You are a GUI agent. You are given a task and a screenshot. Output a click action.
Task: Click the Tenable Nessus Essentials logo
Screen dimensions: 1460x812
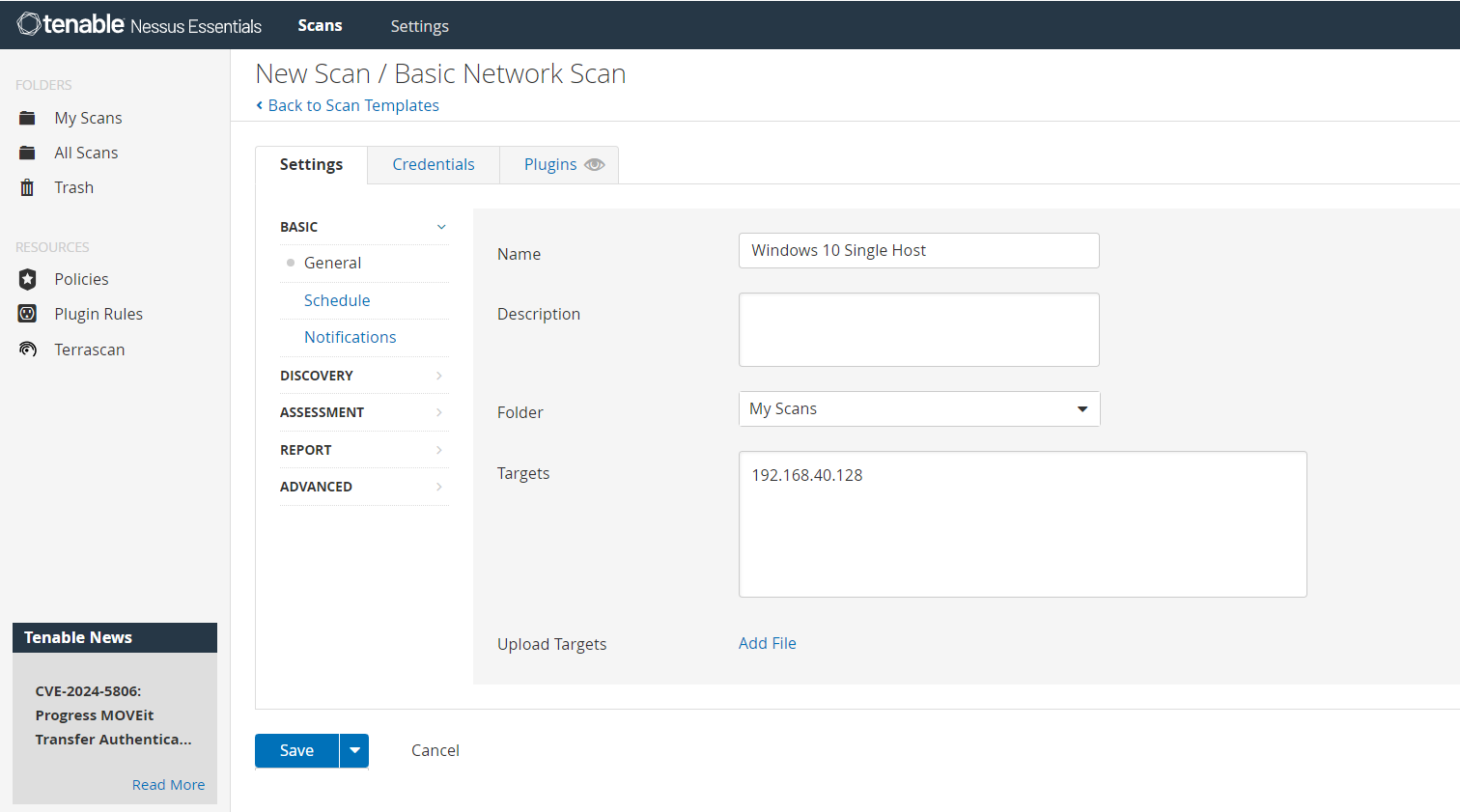pos(139,24)
